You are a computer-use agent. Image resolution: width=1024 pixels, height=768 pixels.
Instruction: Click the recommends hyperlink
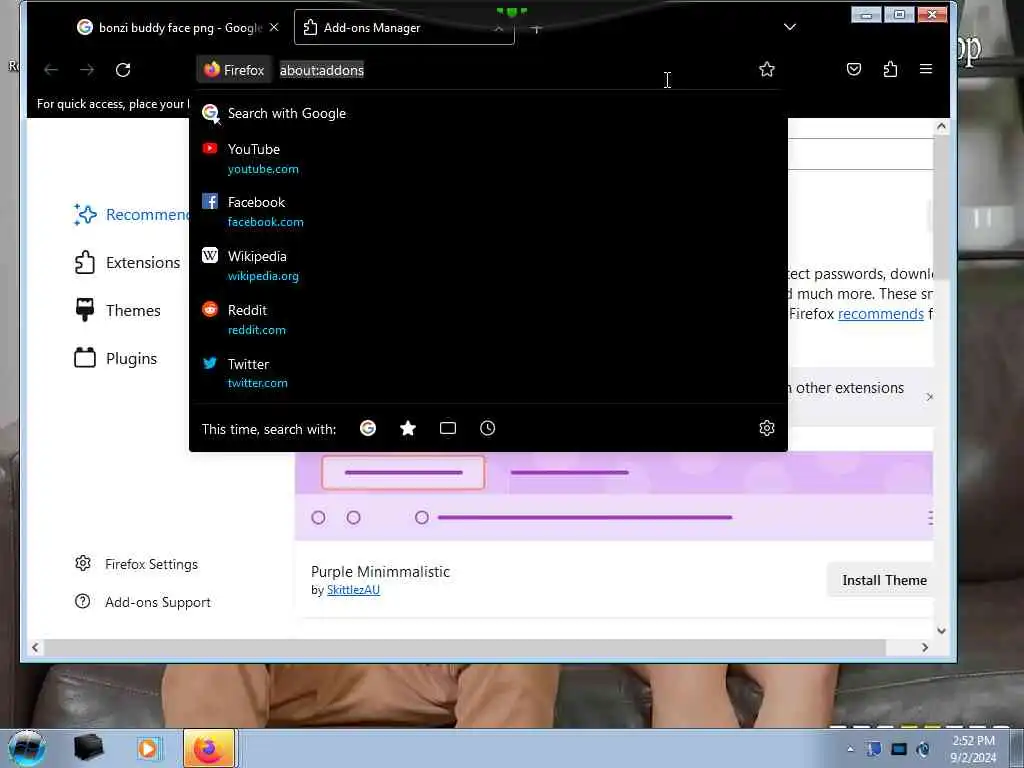[x=880, y=314]
